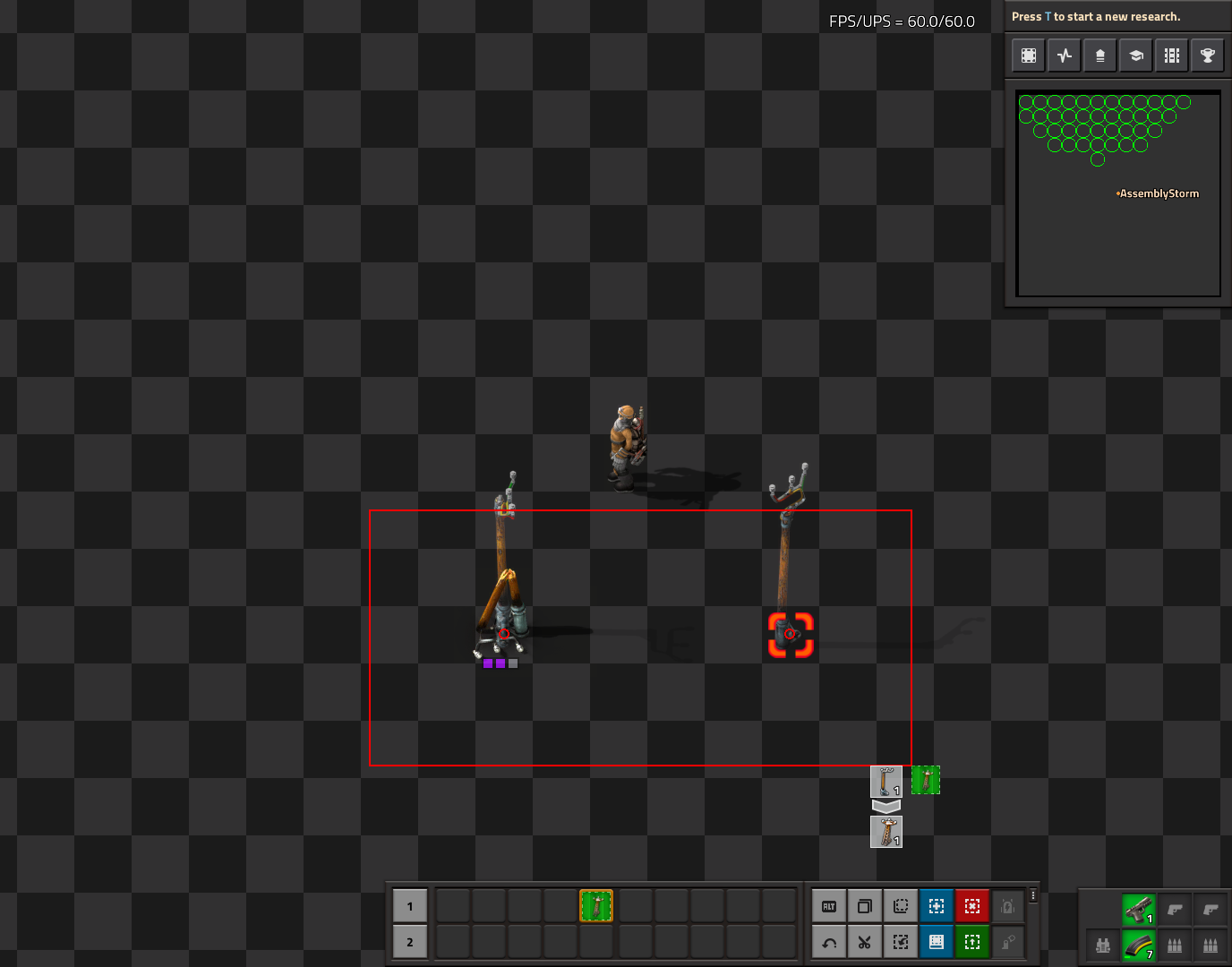This screenshot has height=967, width=1232.
Task: Open the achievements trophy button
Action: [x=1208, y=56]
